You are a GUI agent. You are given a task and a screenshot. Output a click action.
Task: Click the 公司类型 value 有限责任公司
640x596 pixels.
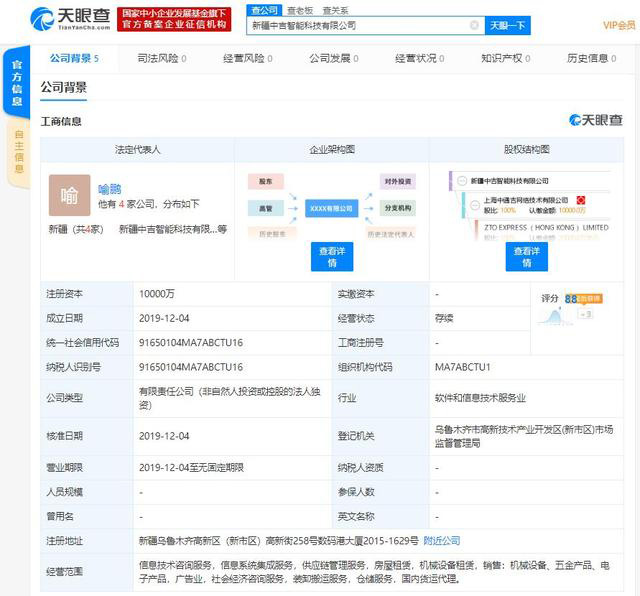(x=230, y=398)
